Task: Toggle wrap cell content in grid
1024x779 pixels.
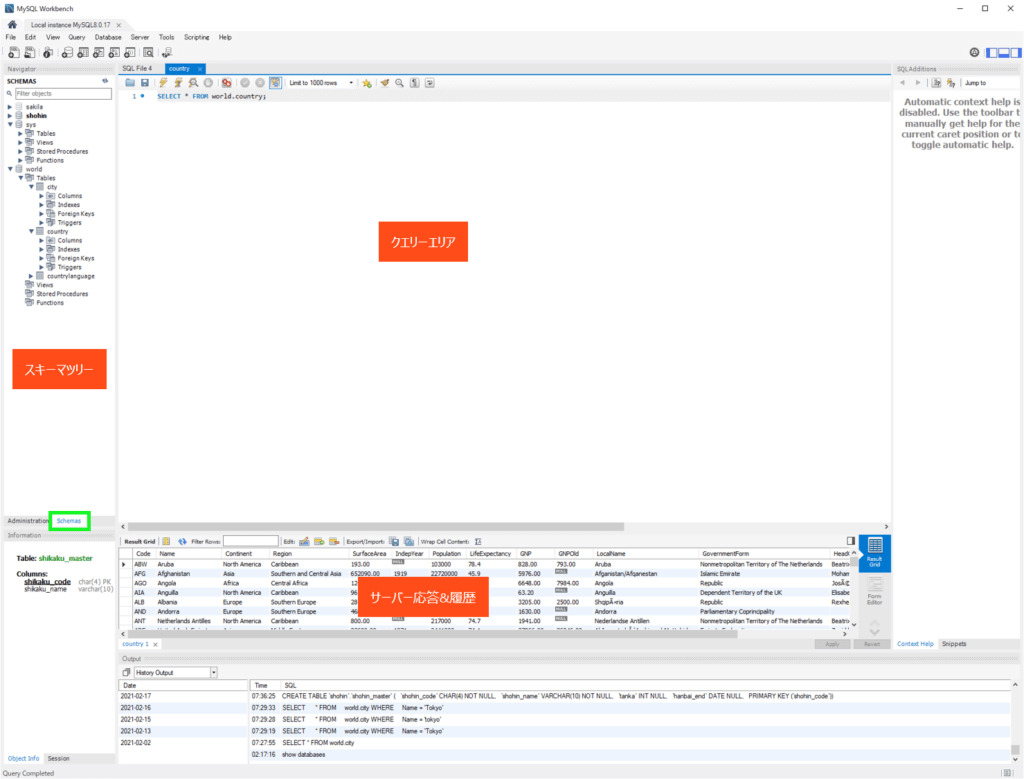Action: pos(478,541)
